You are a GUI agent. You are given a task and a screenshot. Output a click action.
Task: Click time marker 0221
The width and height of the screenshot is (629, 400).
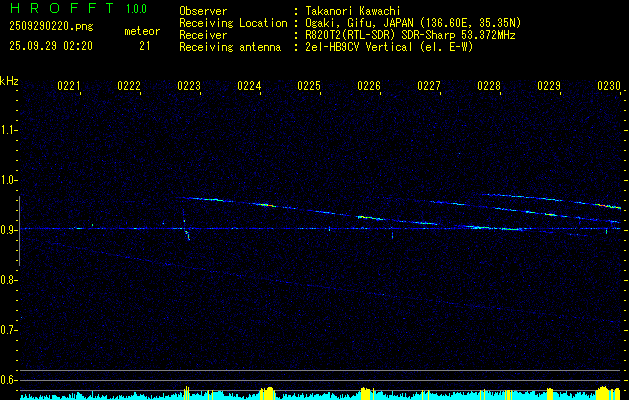click(69, 86)
